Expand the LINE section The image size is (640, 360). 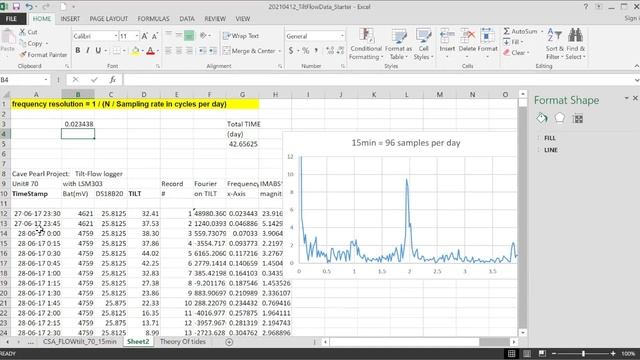(x=550, y=150)
